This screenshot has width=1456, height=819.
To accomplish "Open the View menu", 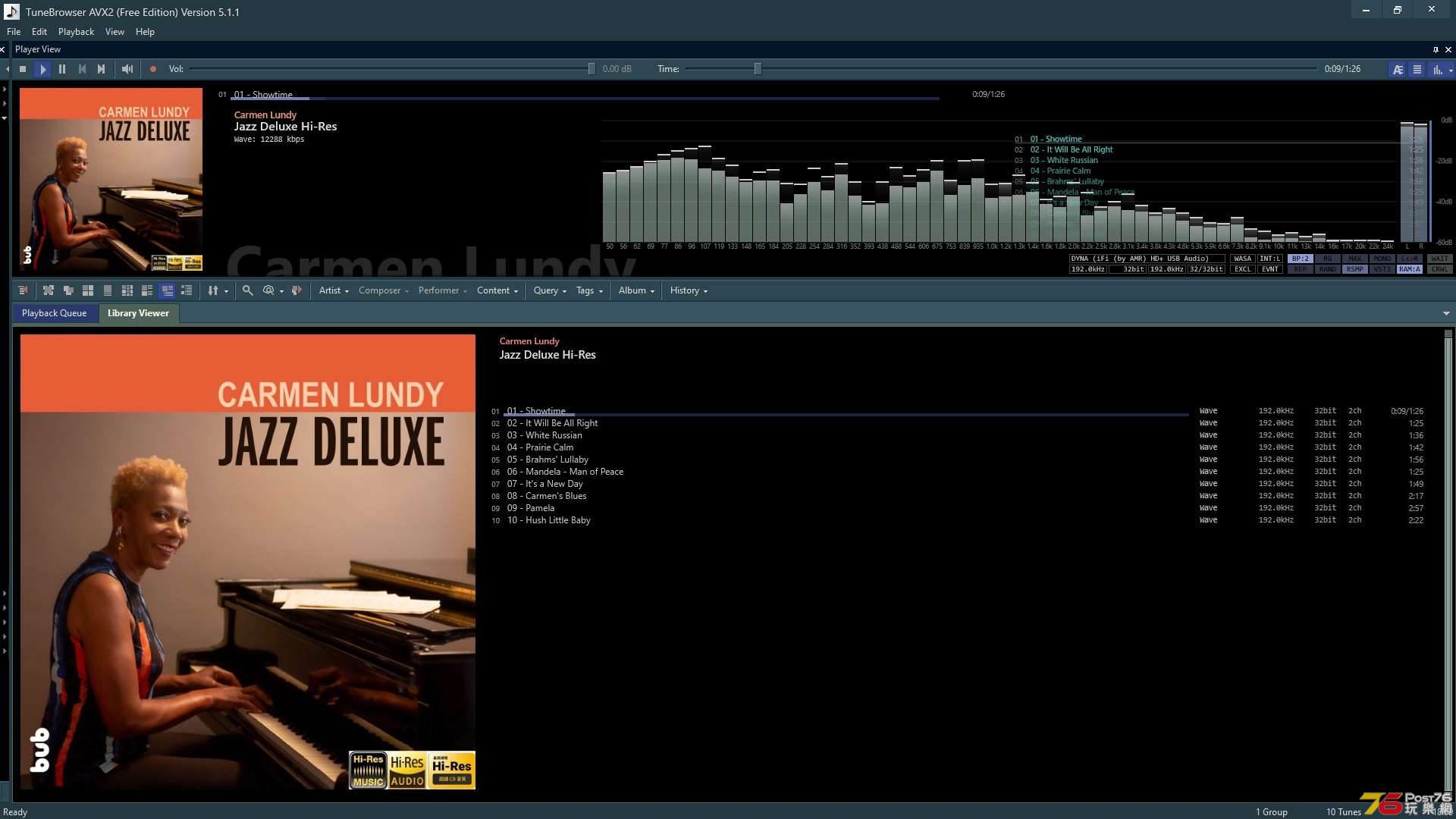I will coord(115,32).
